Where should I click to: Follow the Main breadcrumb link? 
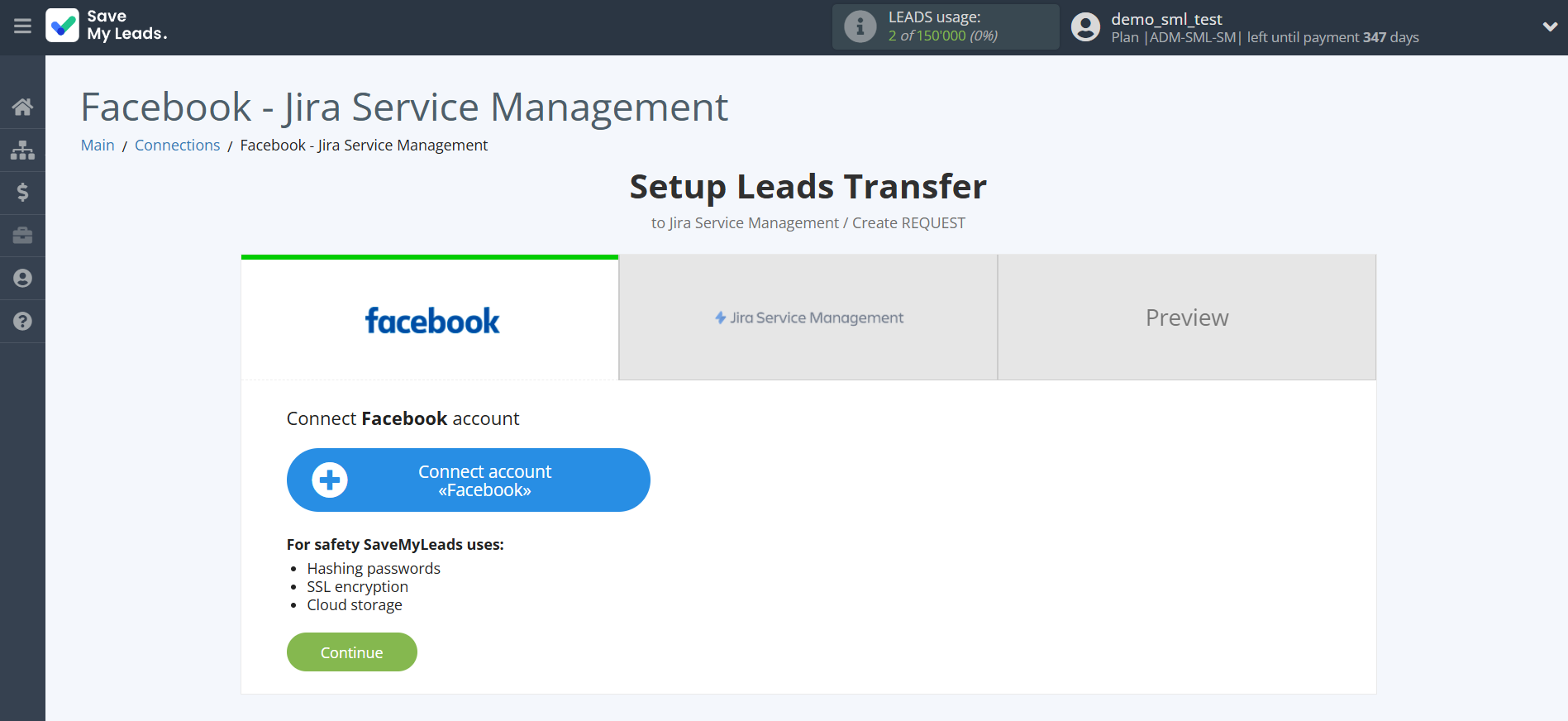(x=98, y=146)
